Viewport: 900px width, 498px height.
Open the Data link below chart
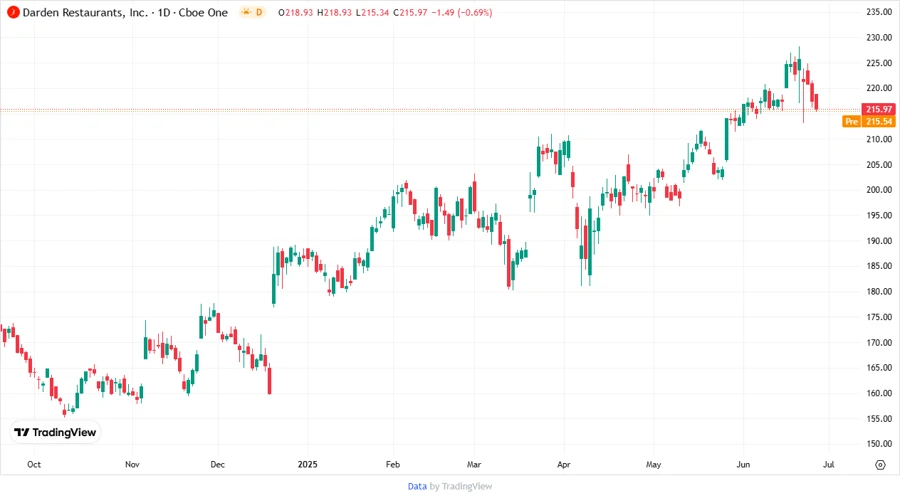tap(417, 486)
